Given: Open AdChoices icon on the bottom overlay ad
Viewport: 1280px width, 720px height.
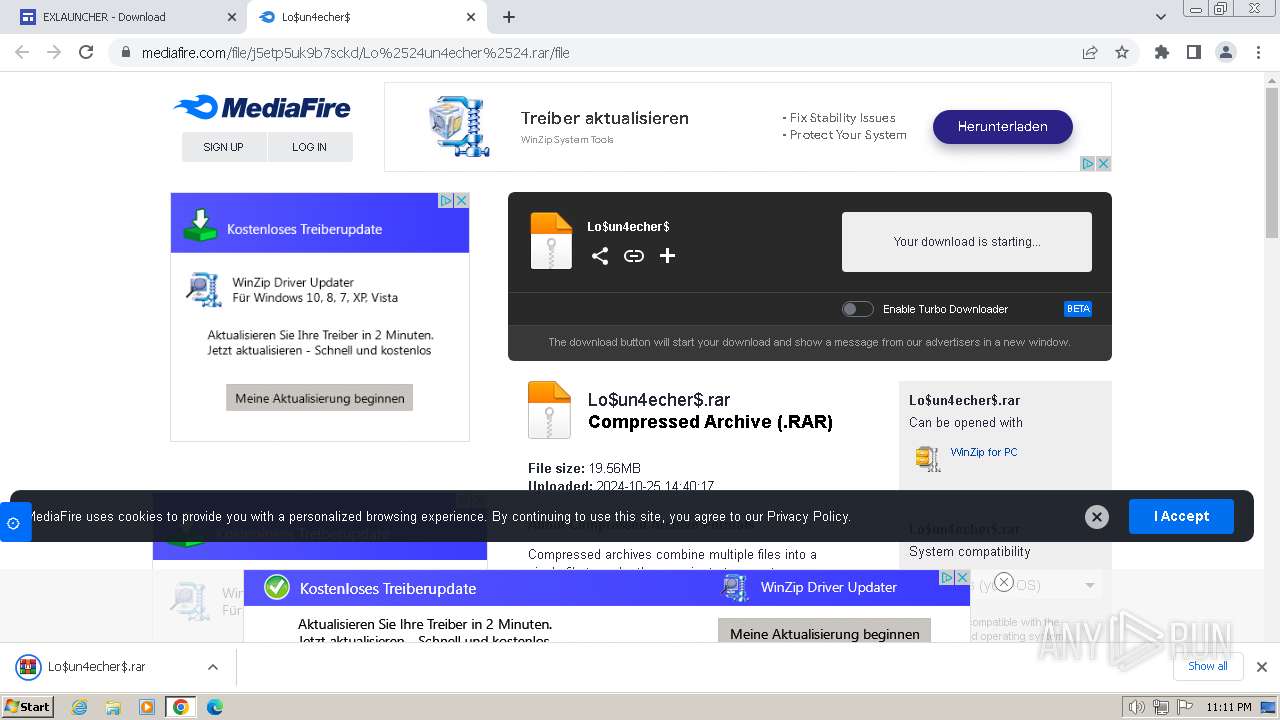Looking at the screenshot, I should click(x=947, y=577).
